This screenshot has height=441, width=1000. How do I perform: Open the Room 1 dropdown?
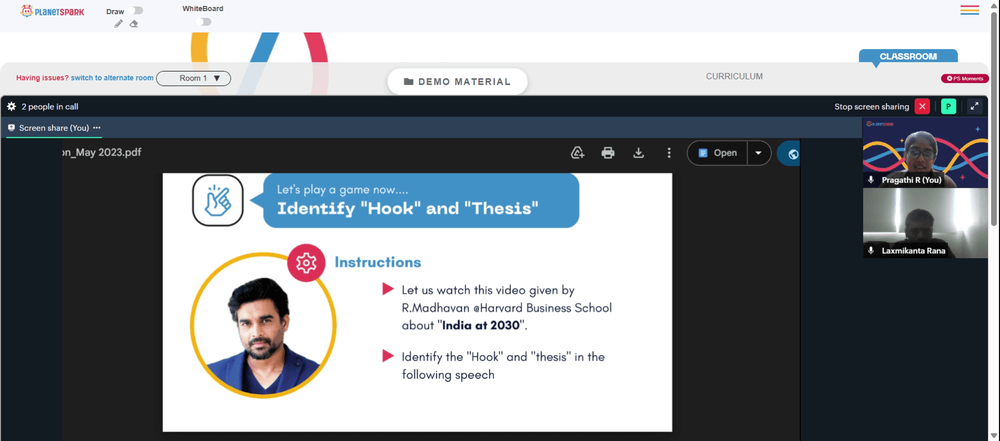pyautogui.click(x=193, y=78)
